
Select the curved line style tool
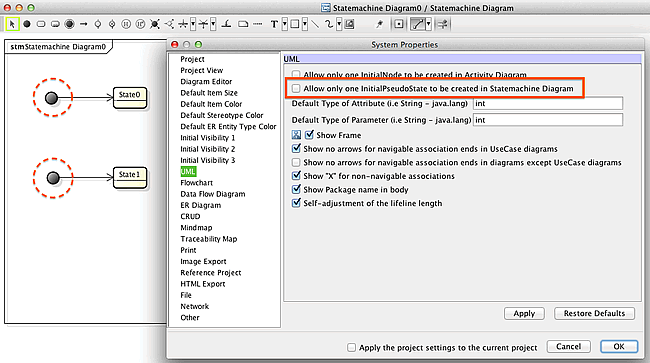click(x=417, y=24)
